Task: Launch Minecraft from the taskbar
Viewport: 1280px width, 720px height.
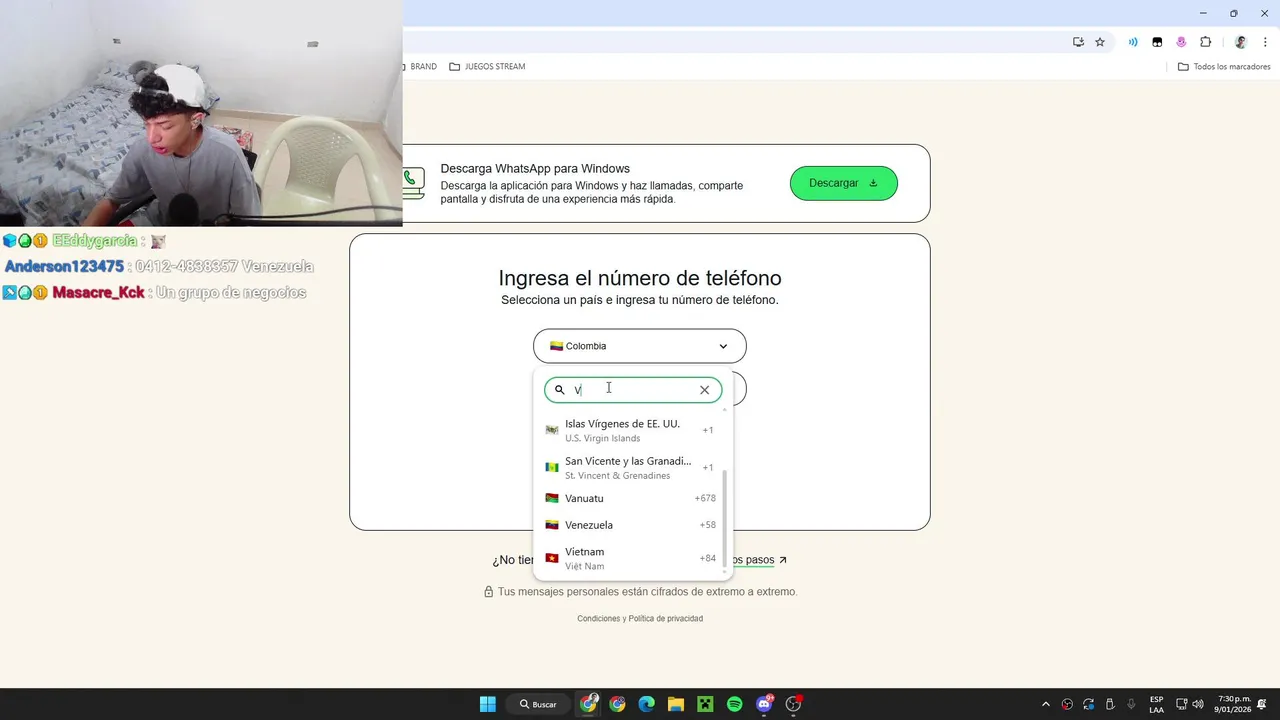Action: click(705, 704)
